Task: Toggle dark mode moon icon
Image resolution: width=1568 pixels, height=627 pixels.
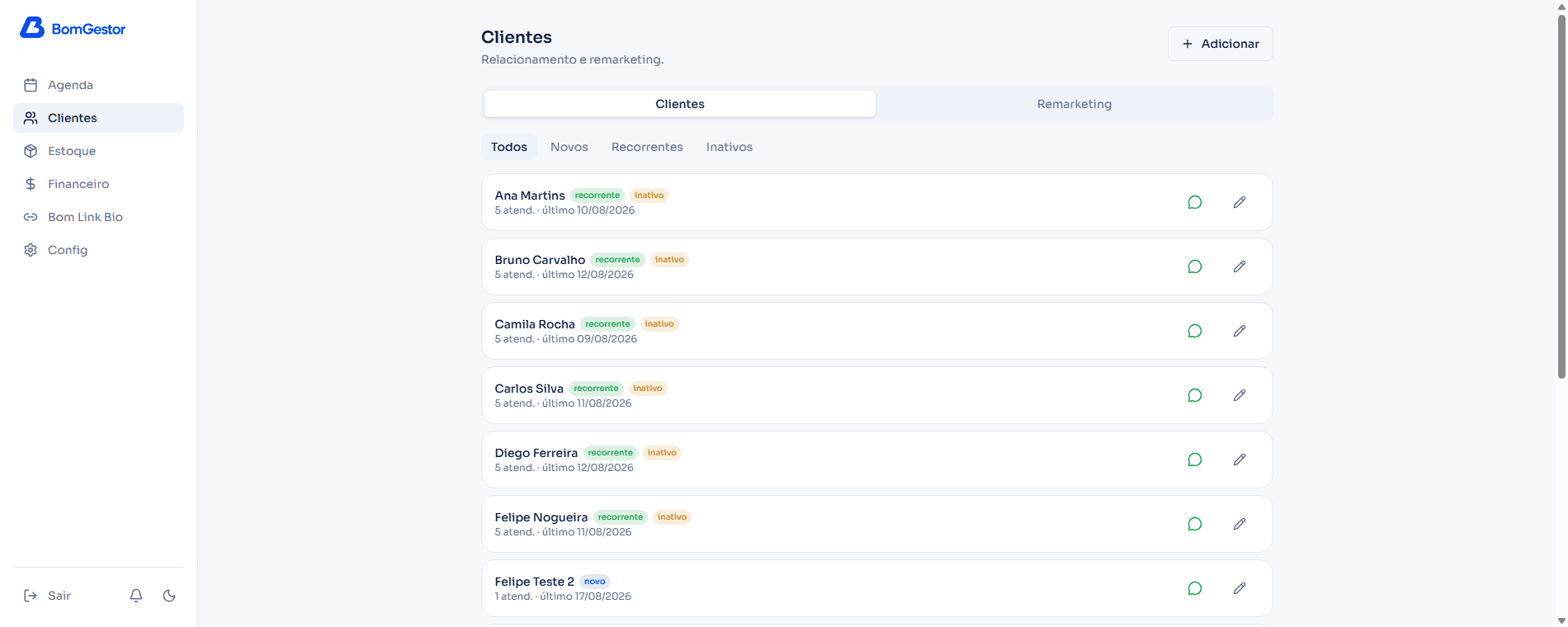Action: tap(169, 596)
